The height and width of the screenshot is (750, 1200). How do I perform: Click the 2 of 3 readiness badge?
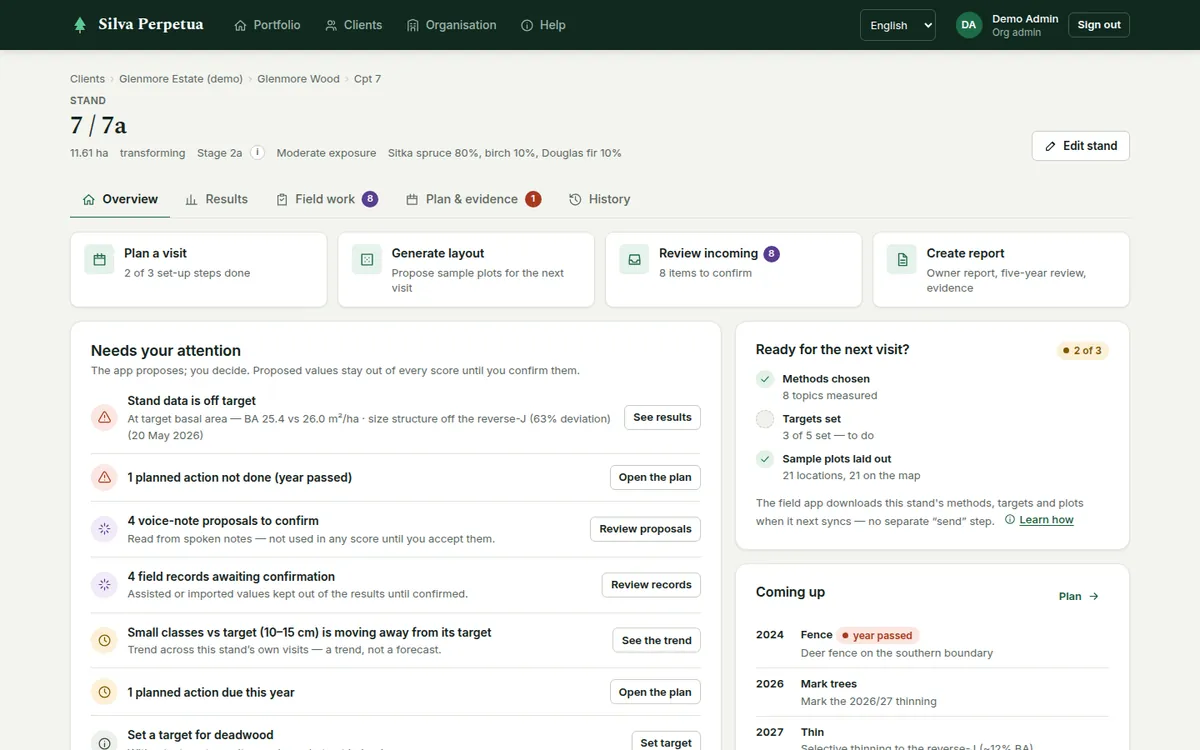[x=1083, y=351]
